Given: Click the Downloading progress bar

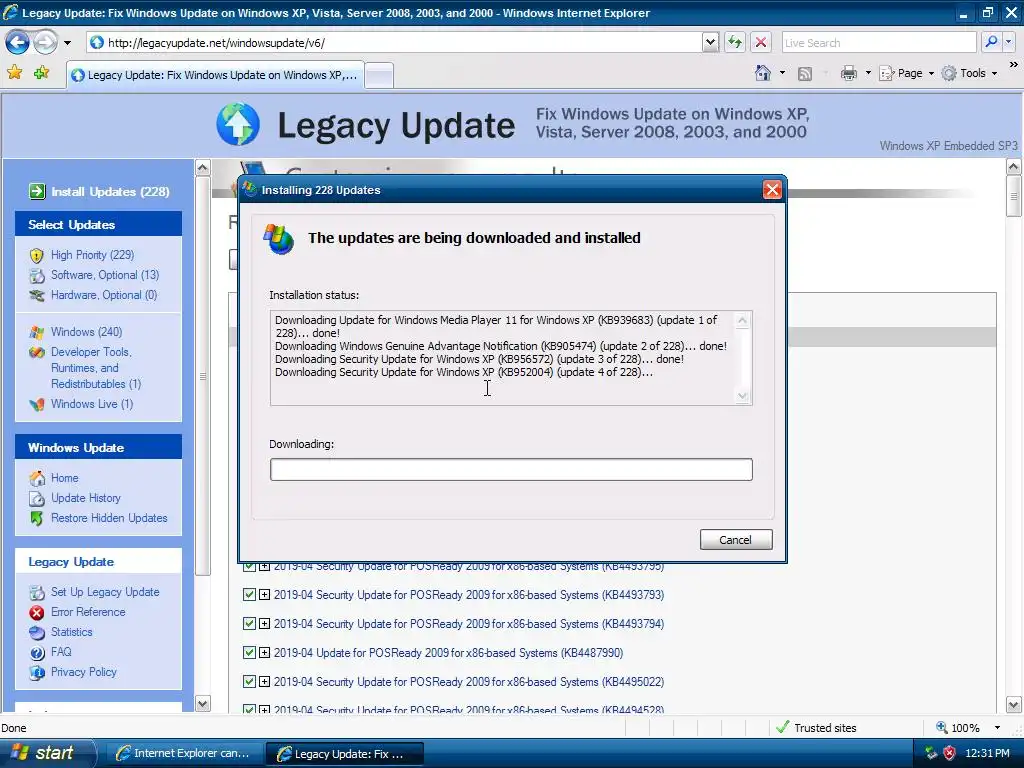Looking at the screenshot, I should pyautogui.click(x=511, y=470).
